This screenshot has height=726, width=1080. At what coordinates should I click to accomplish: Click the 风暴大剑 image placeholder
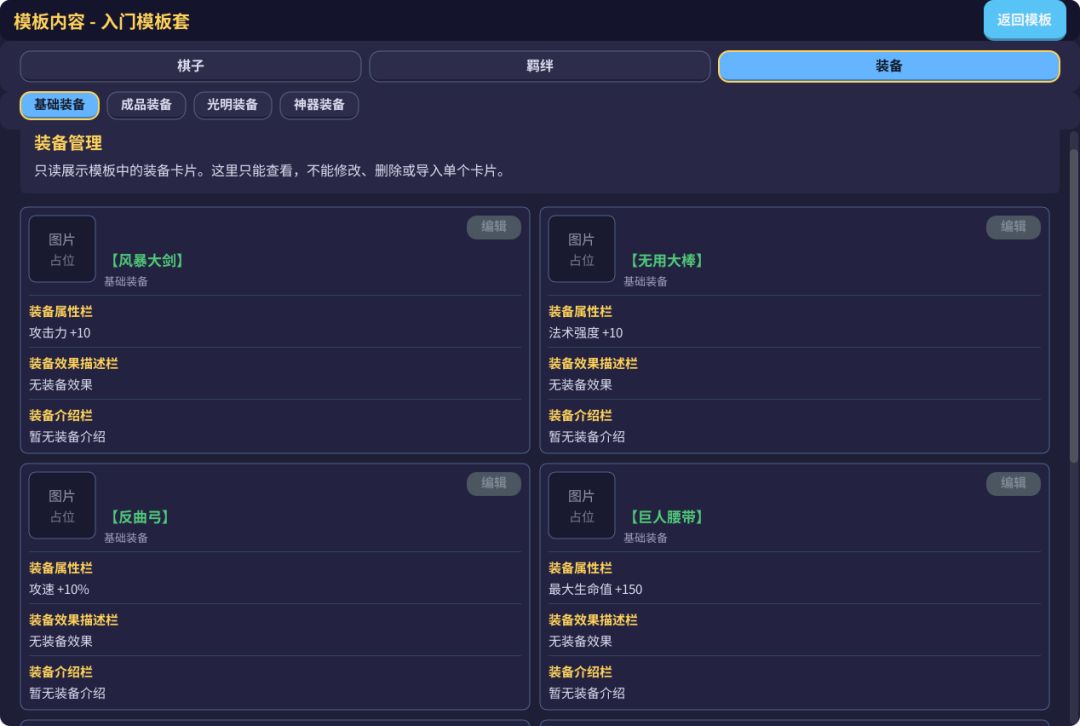coord(62,249)
